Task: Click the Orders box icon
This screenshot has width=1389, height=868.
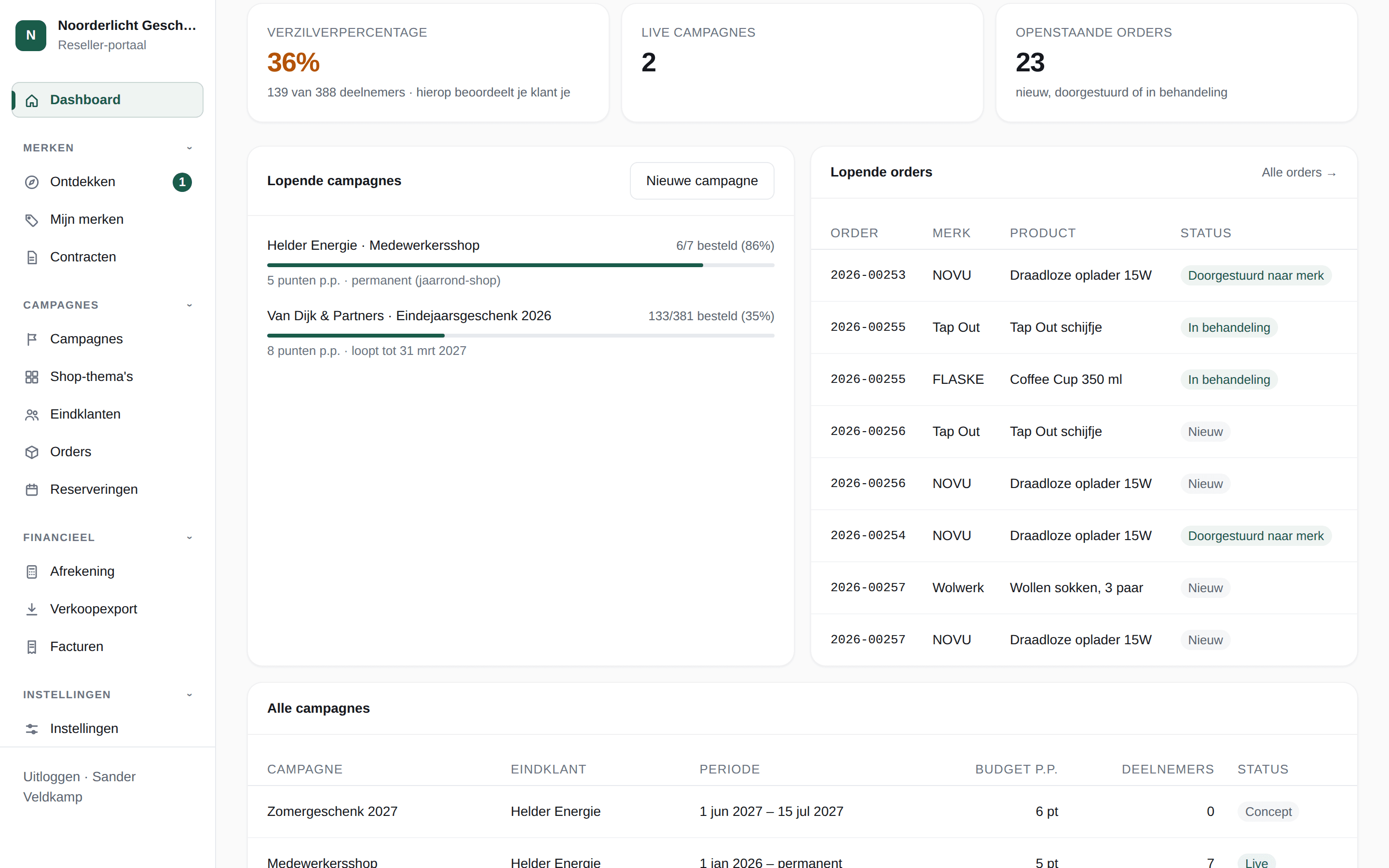Action: click(31, 452)
